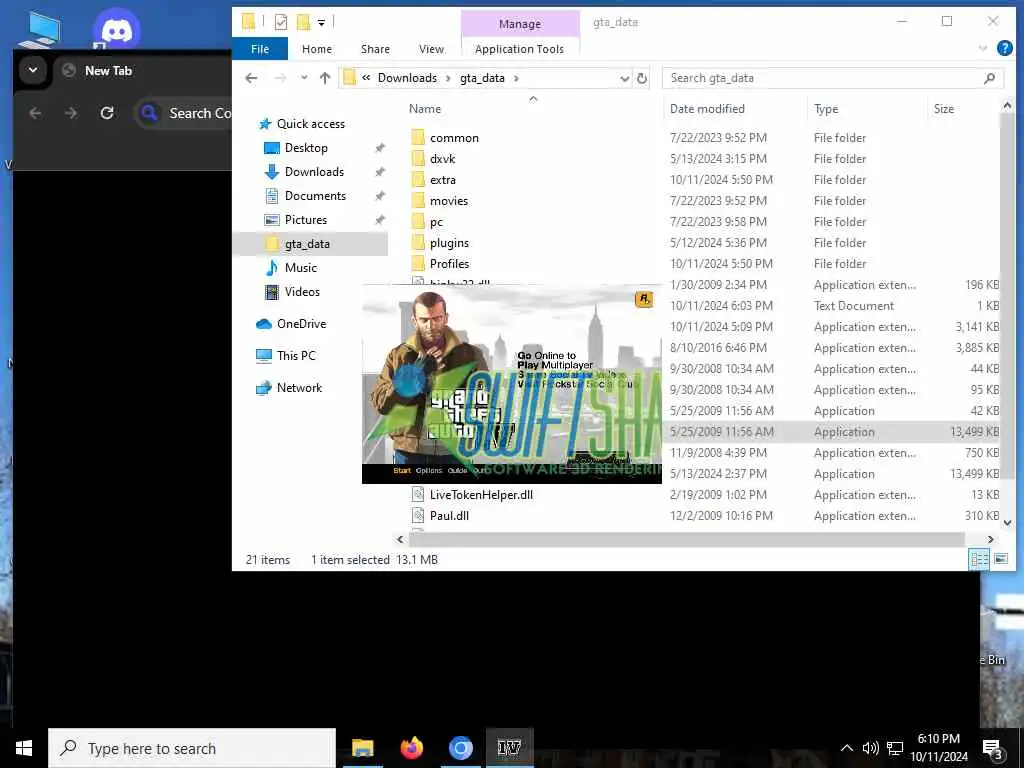
Task: Launch Firefox from the taskbar
Action: (411, 748)
